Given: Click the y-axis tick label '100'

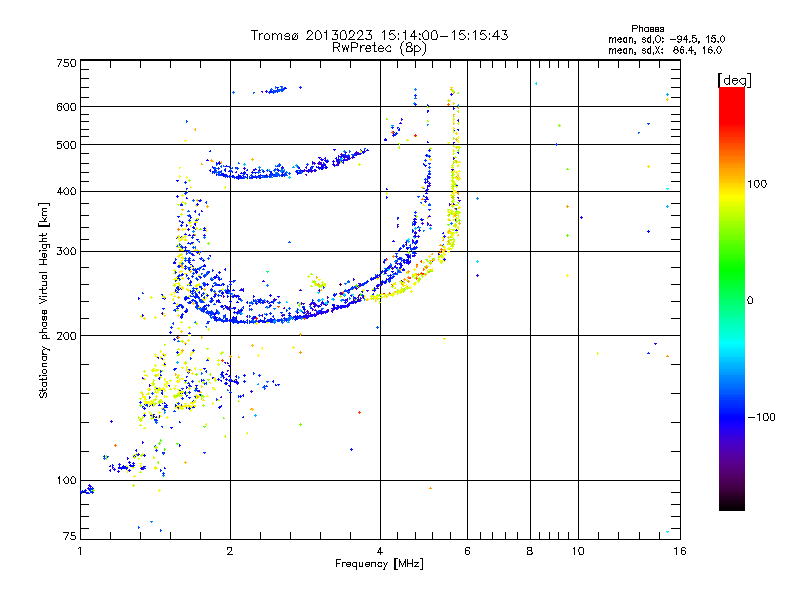Looking at the screenshot, I should [x=66, y=480].
